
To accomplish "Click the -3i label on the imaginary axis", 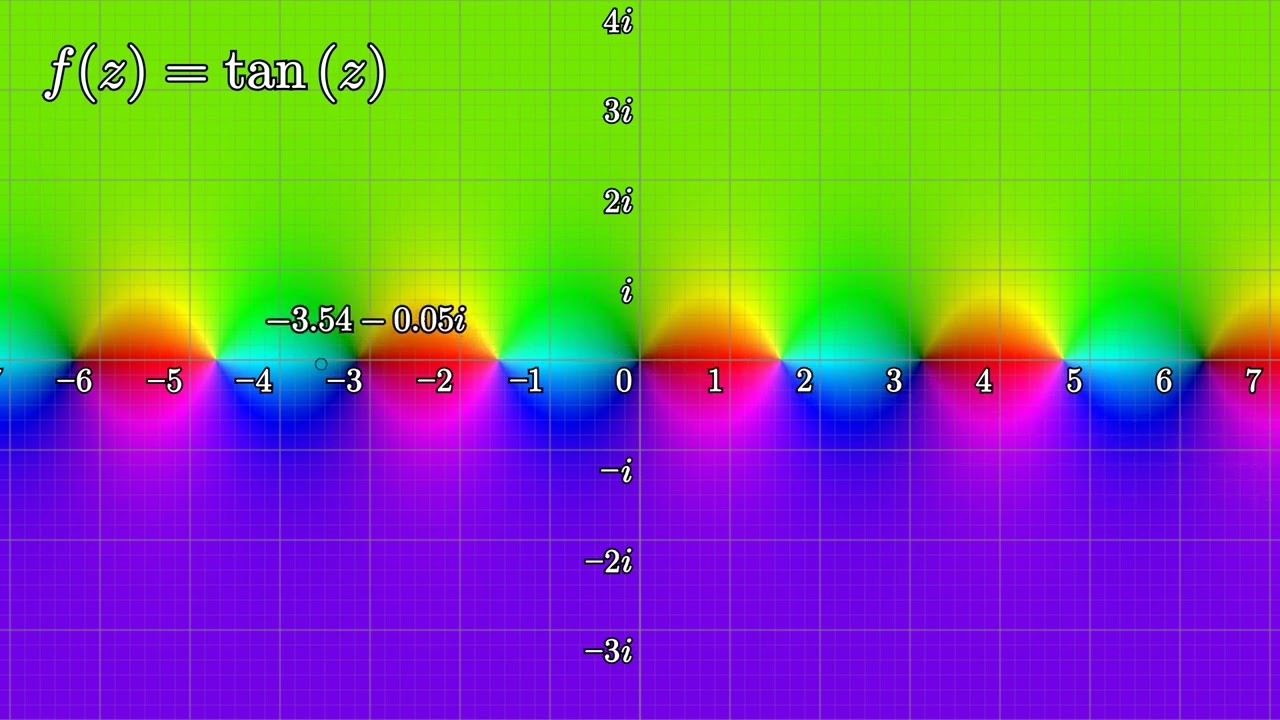I will [x=608, y=652].
